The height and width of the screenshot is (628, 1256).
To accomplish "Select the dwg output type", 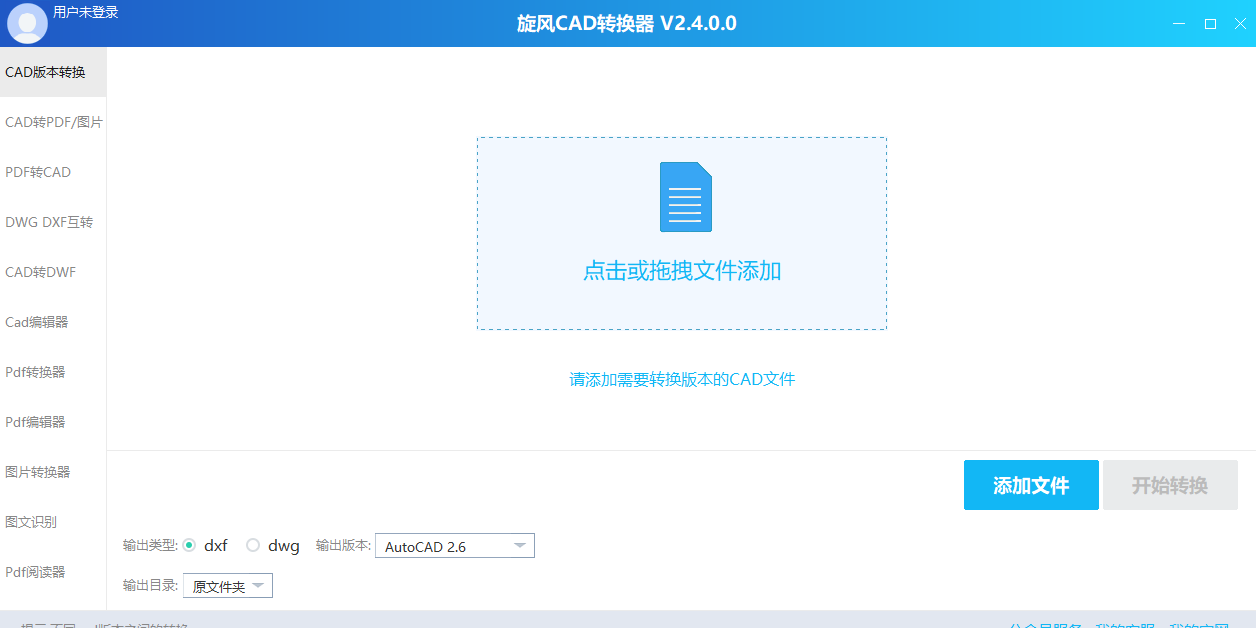I will pos(253,545).
